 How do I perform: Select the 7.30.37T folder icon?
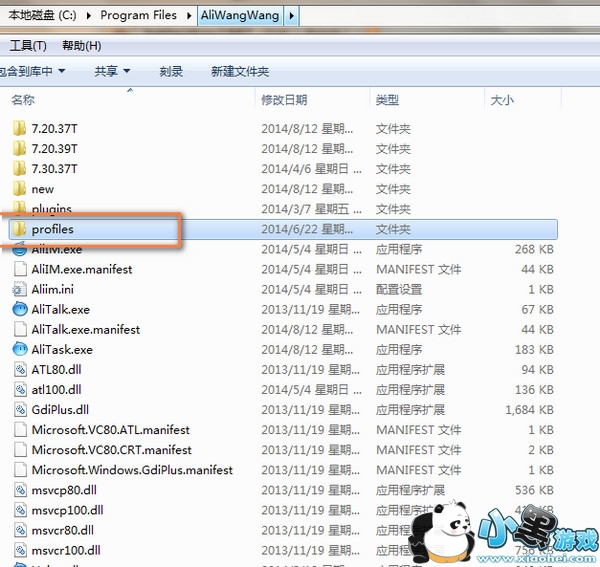(19, 169)
